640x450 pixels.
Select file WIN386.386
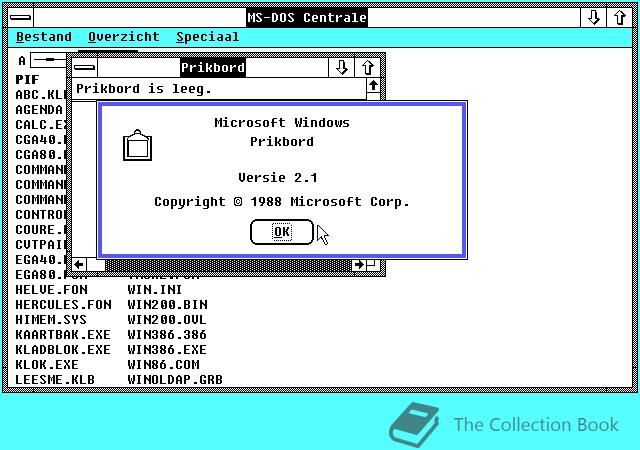tap(167, 335)
